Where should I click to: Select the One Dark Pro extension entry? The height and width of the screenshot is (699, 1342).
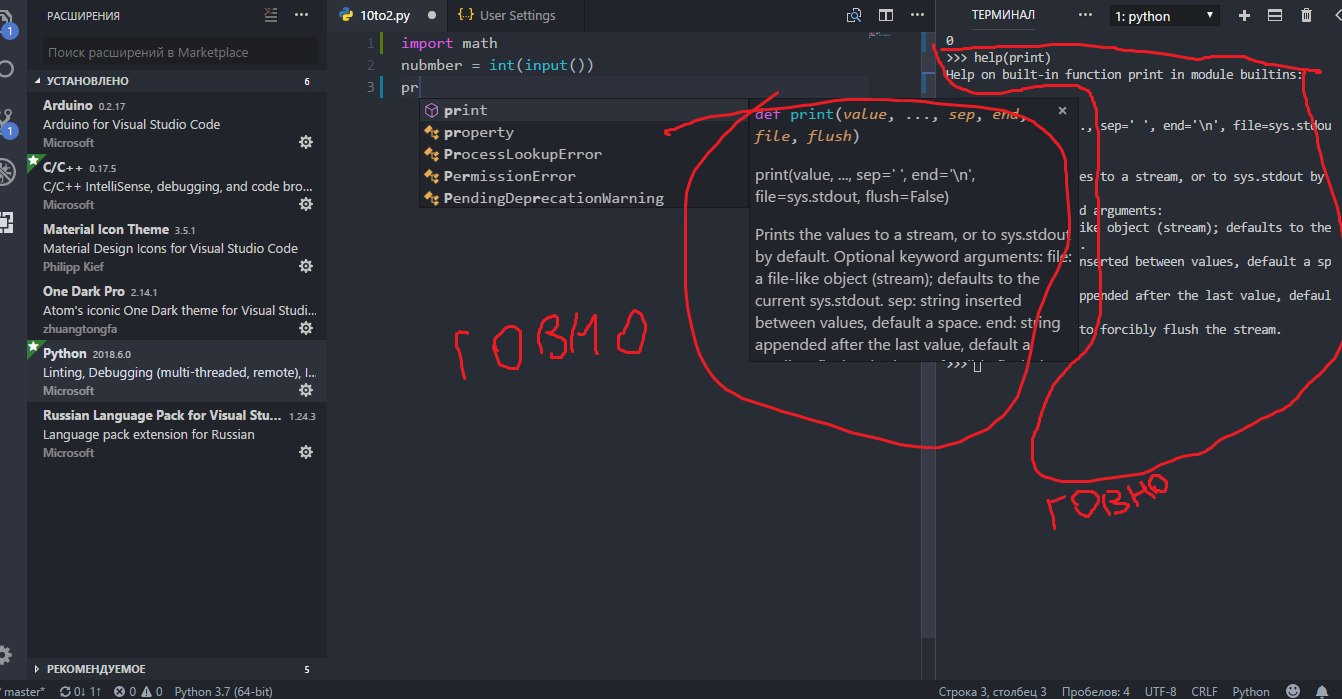pyautogui.click(x=178, y=310)
